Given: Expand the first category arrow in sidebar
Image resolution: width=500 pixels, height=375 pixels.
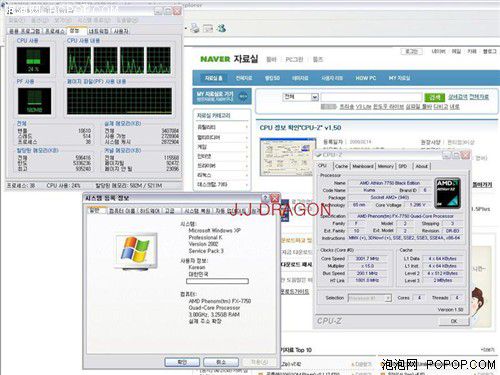Looking at the screenshot, I should click(247, 127).
